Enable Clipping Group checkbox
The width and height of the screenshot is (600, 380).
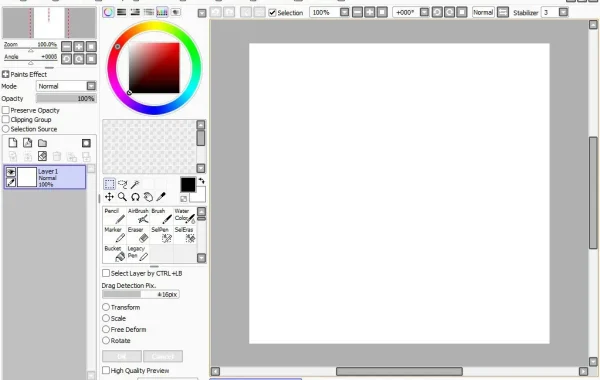click(6, 119)
